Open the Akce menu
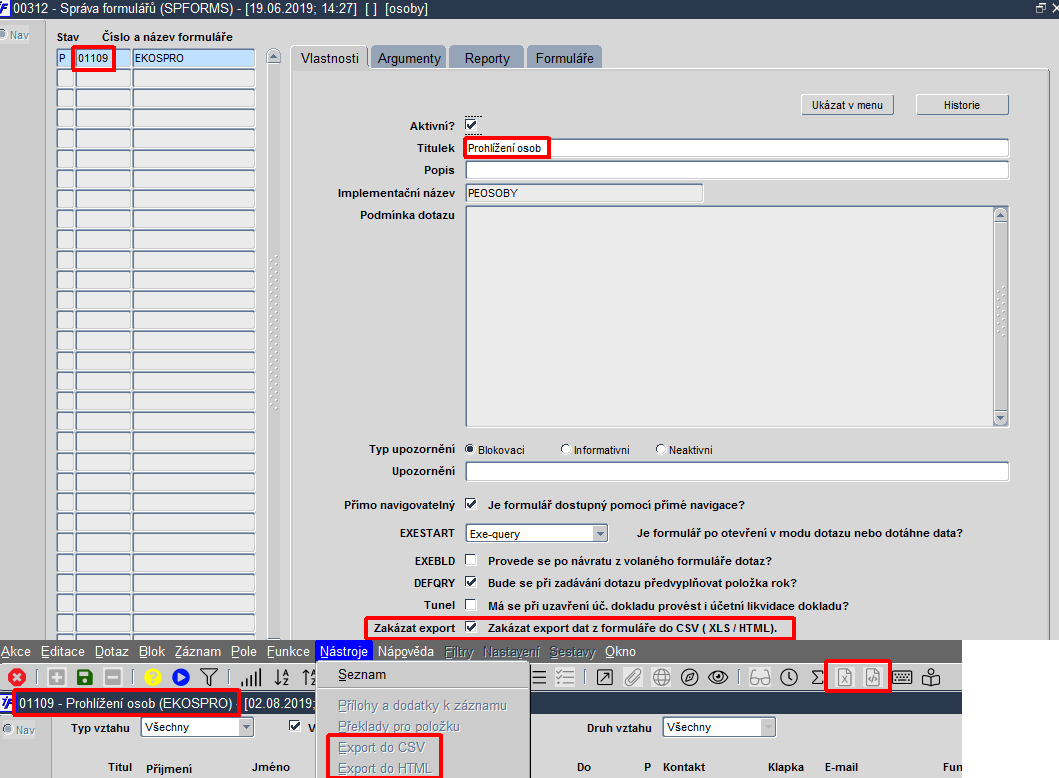The image size is (1059, 778). point(16,652)
